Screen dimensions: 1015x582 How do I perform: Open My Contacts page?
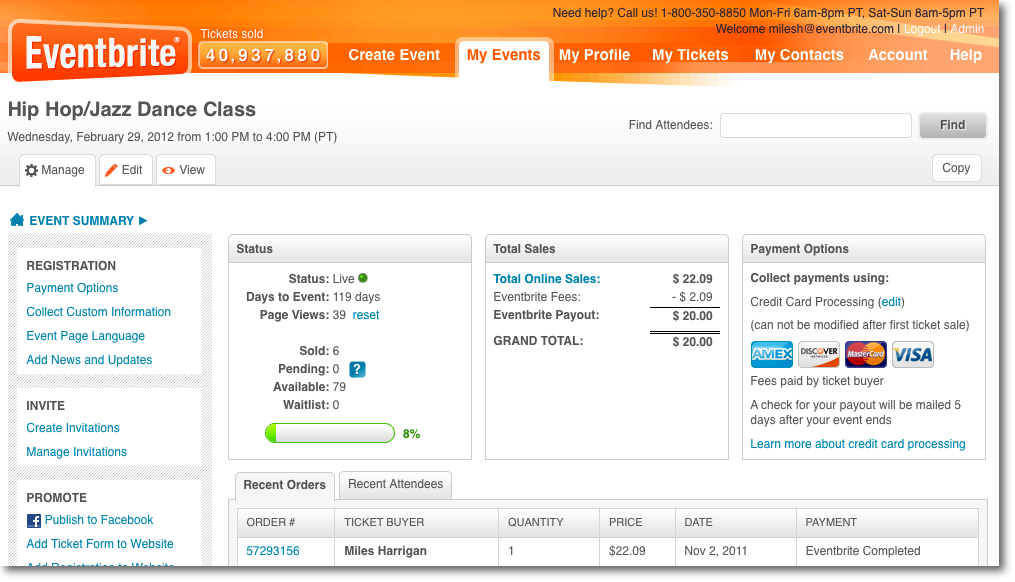coord(799,55)
